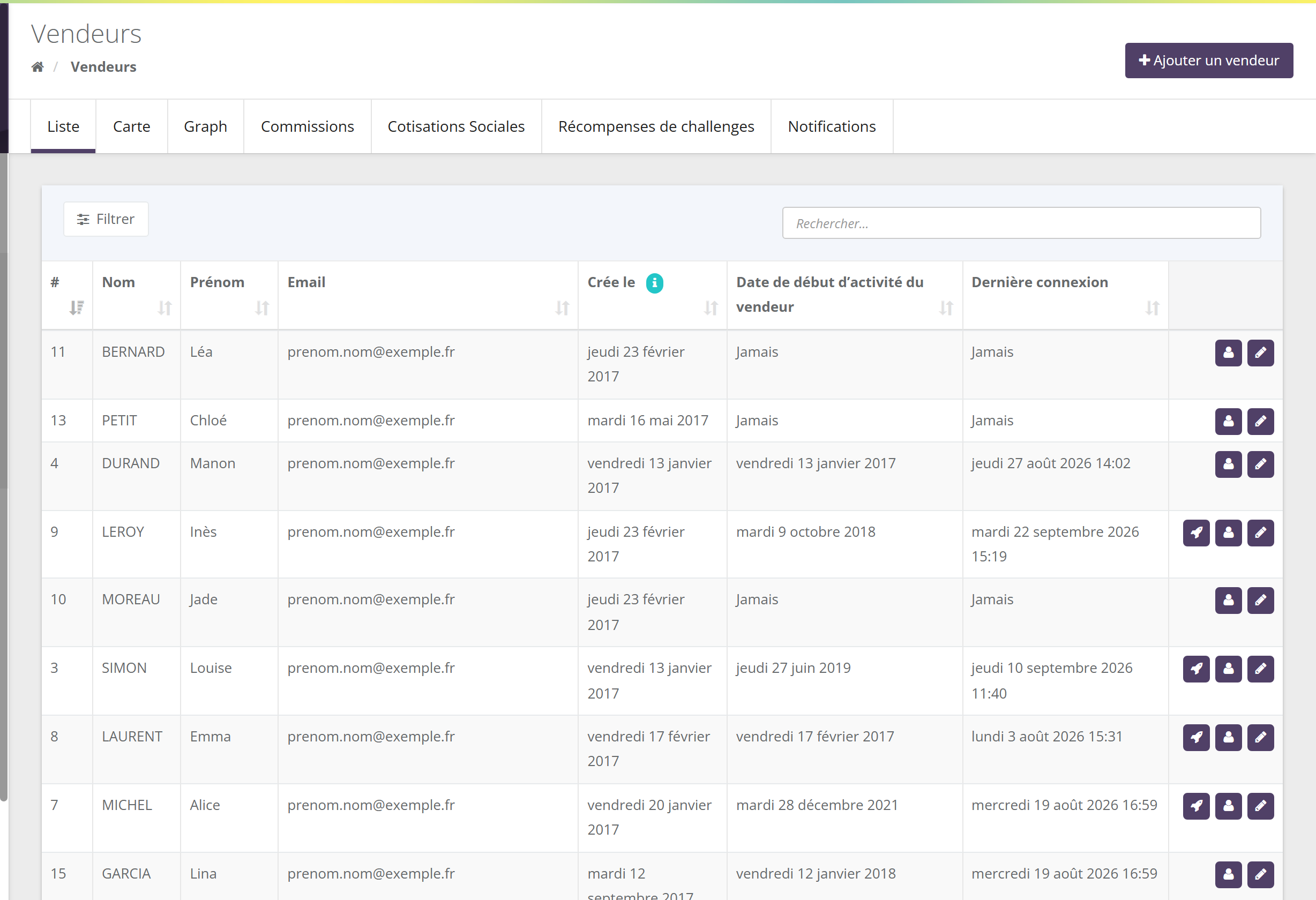Switch to the Carte tab
This screenshot has width=1316, height=900.
tap(131, 126)
